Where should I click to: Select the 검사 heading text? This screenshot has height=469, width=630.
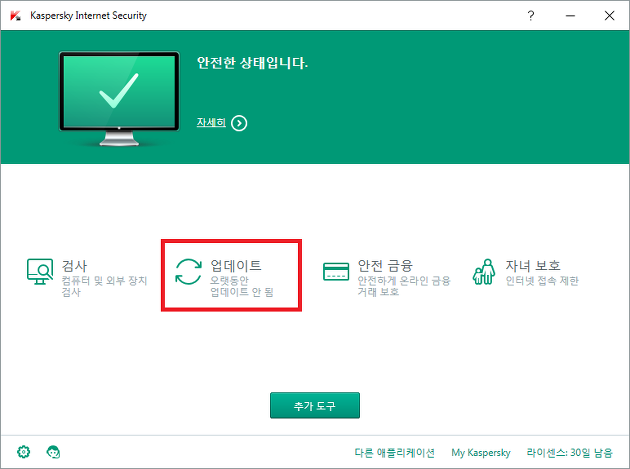tap(74, 266)
